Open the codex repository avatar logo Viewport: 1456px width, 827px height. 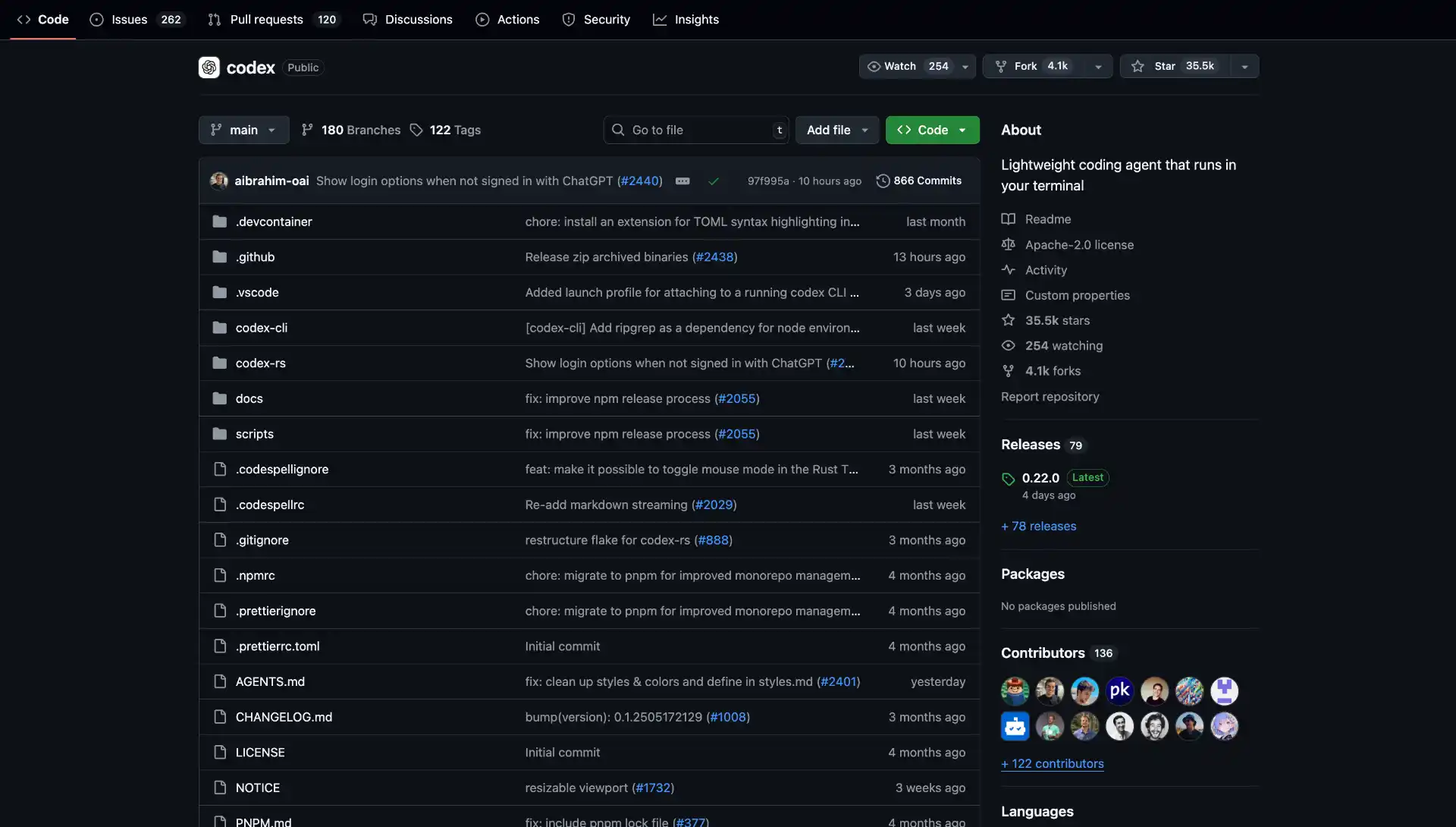pos(209,68)
